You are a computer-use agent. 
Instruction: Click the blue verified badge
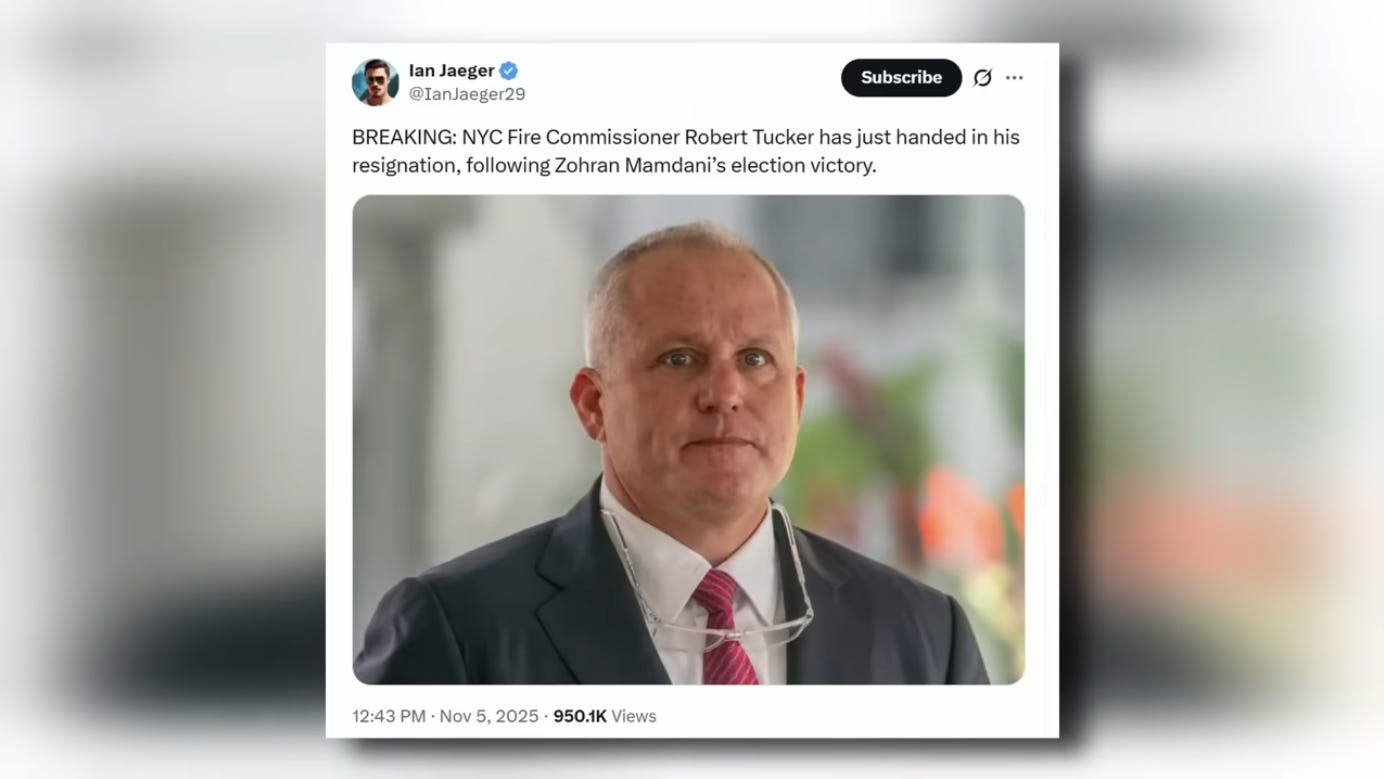click(x=508, y=71)
